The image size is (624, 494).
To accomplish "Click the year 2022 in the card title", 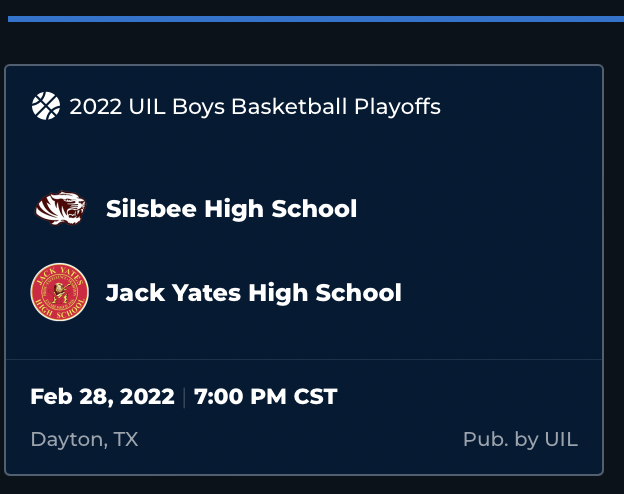I will [x=96, y=107].
